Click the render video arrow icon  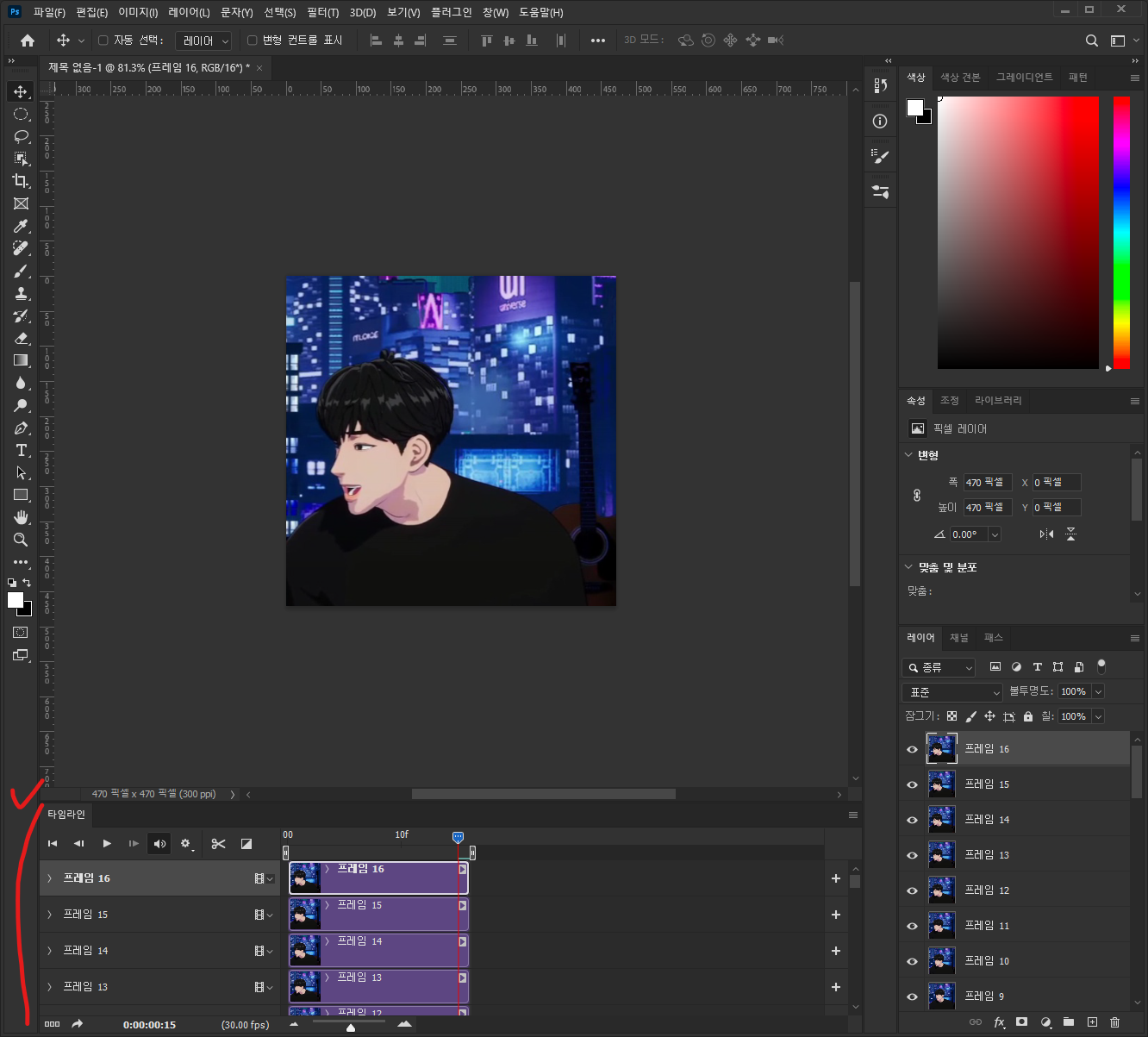click(77, 1024)
